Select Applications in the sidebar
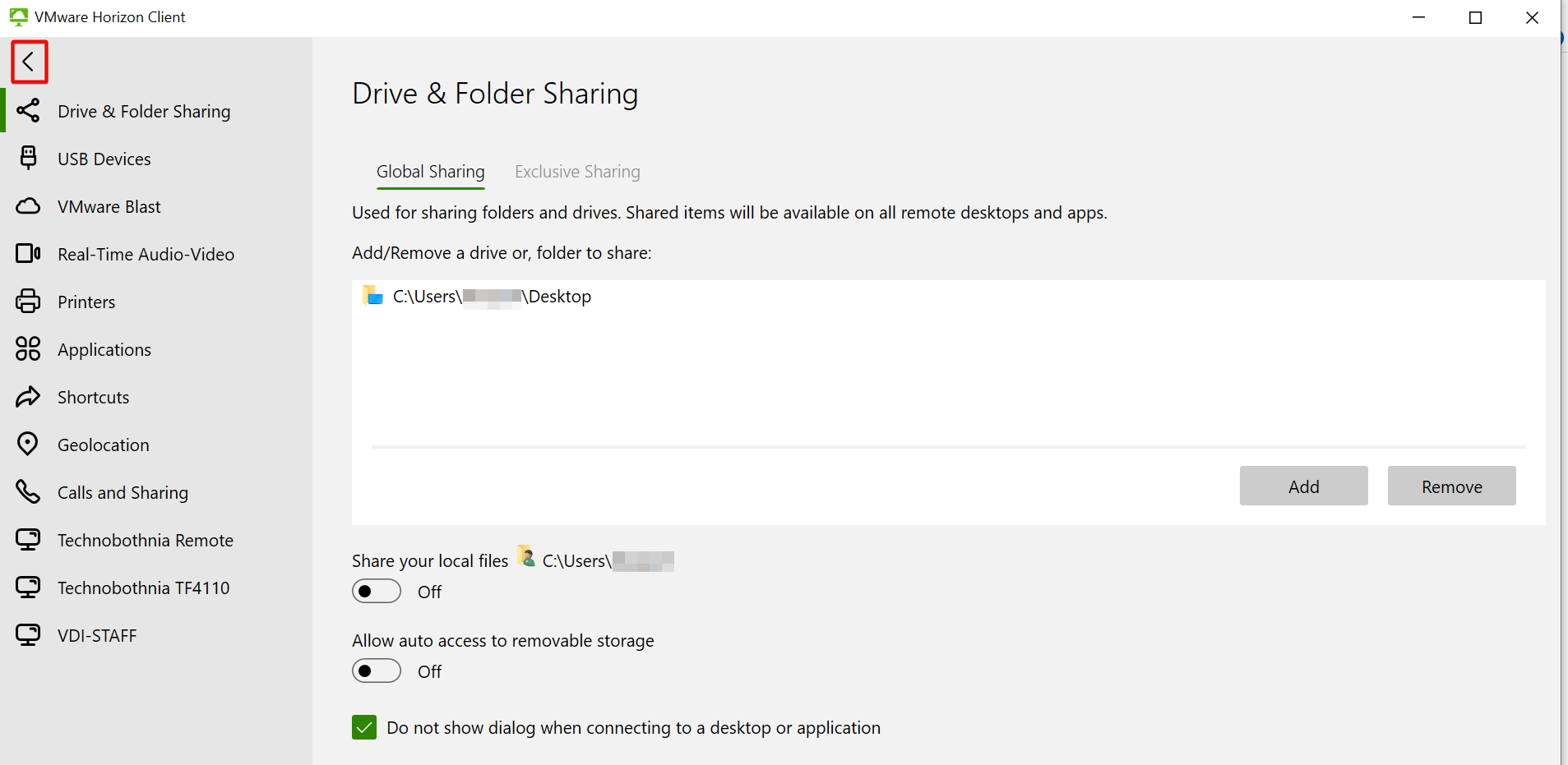1568x765 pixels. click(x=156, y=349)
